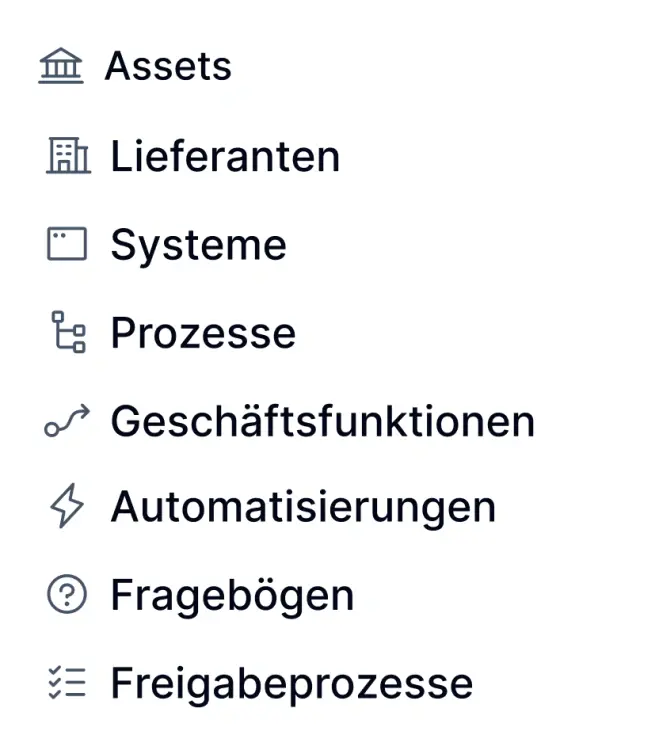Click the curved arrow icon for Geschäftsfunktionen
The image size is (659, 750).
tap(67, 420)
